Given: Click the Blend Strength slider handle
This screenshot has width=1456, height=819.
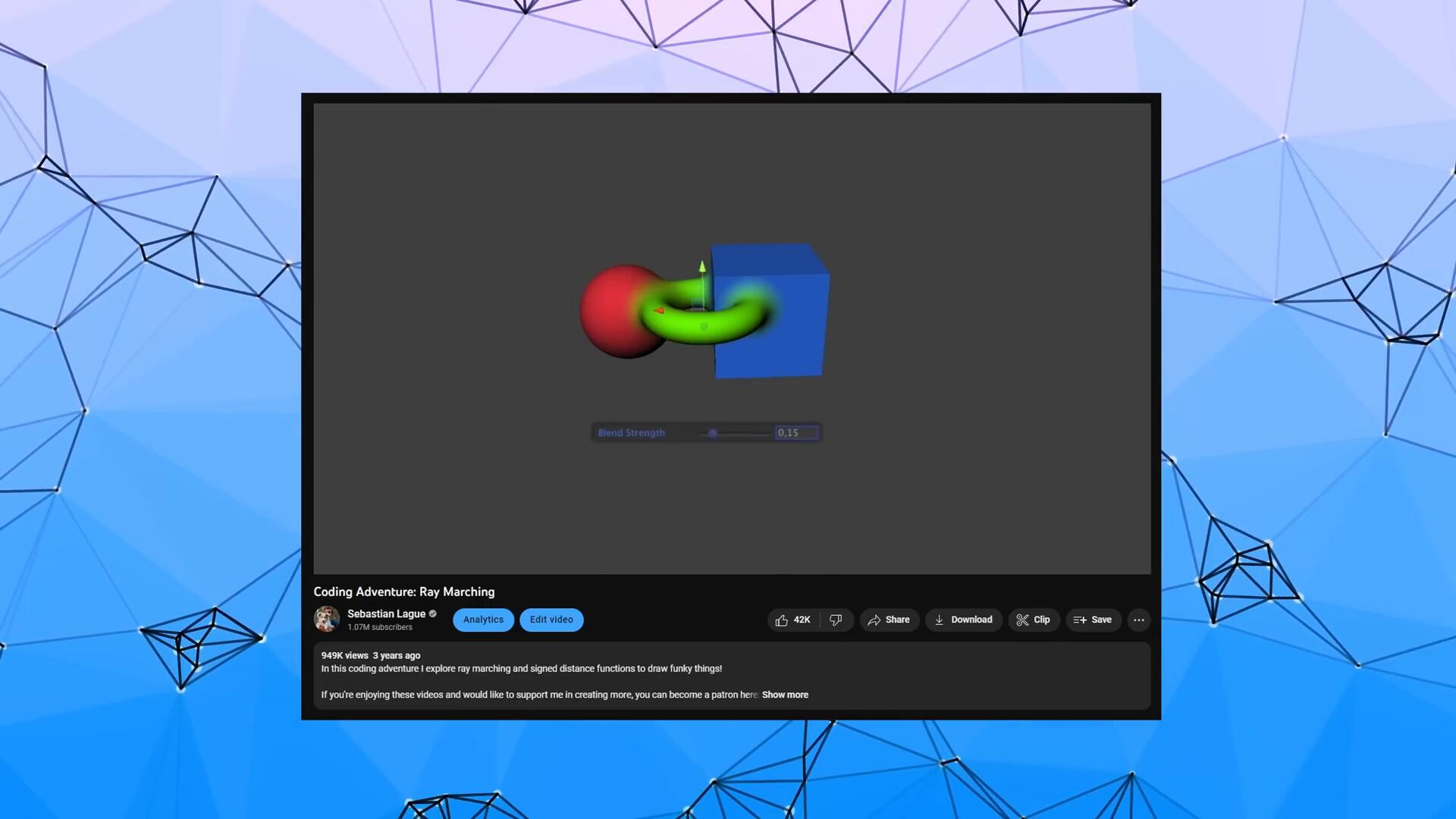Looking at the screenshot, I should (x=713, y=433).
